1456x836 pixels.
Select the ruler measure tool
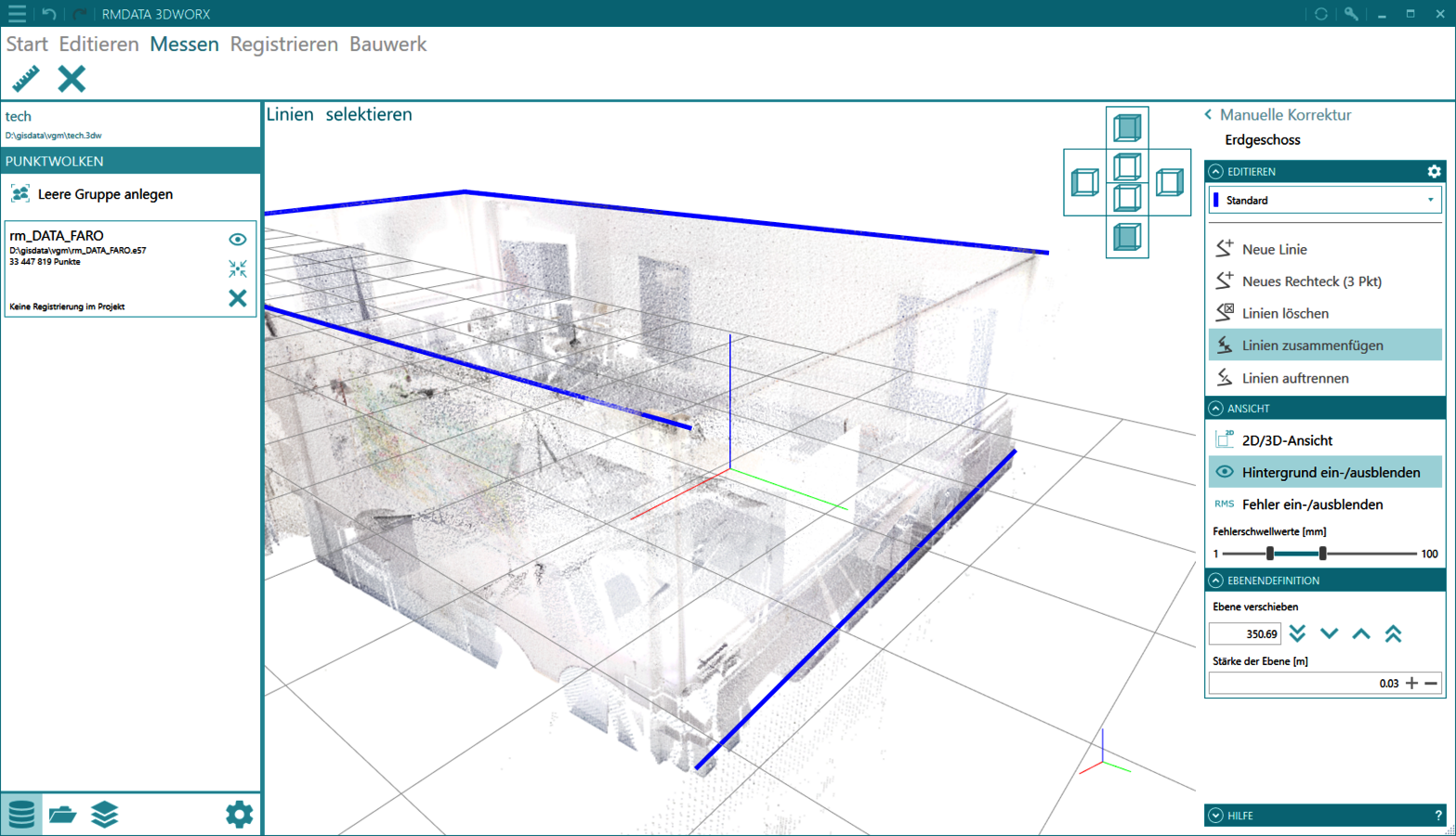26,79
